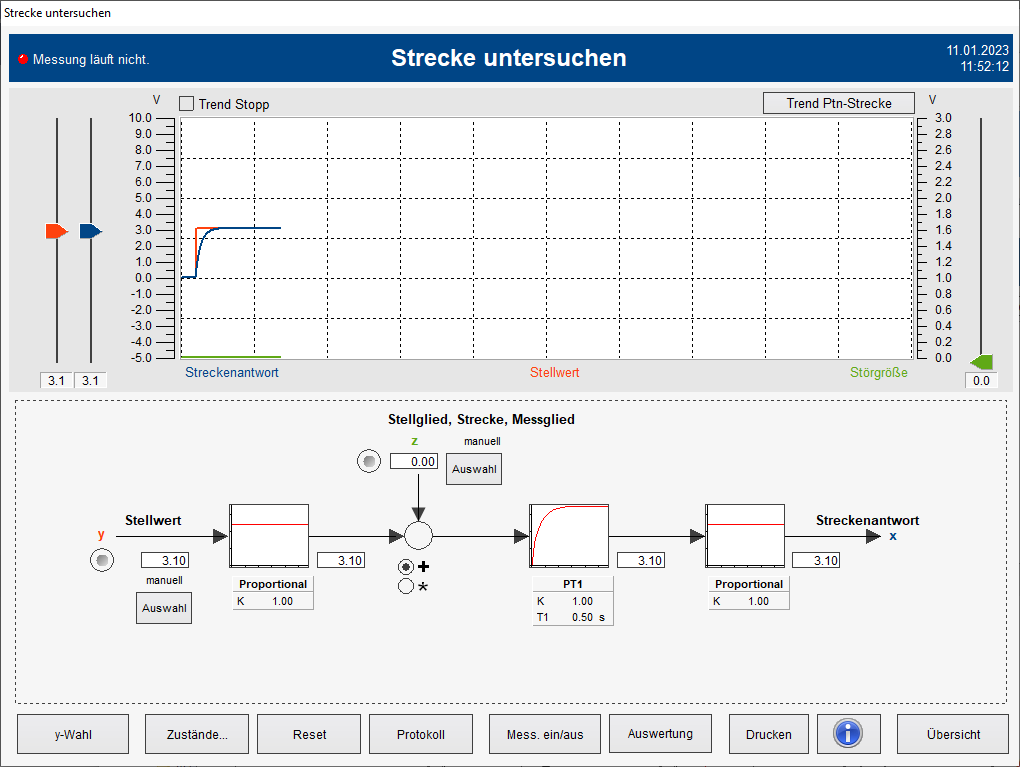Screen dimensions: 1020x767
Task: Click the date and time display
Action: point(977,58)
